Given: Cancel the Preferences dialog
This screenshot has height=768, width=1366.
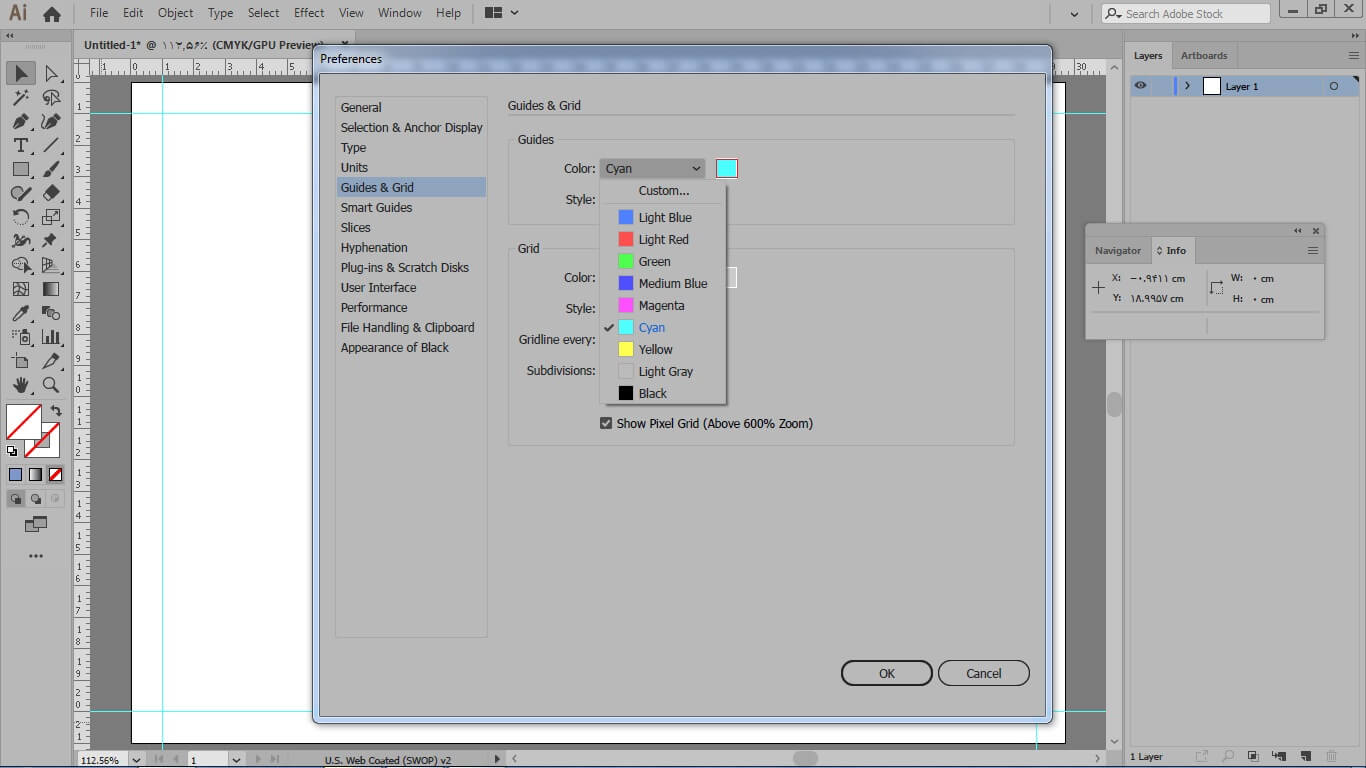Looking at the screenshot, I should coord(983,673).
